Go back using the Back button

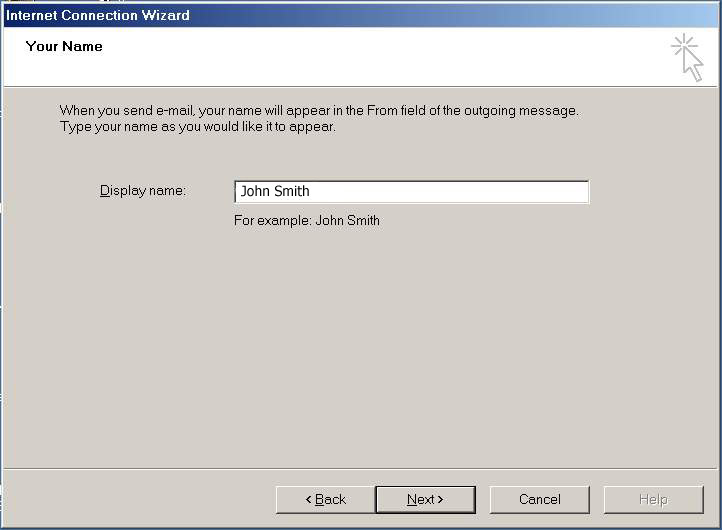(x=325, y=499)
